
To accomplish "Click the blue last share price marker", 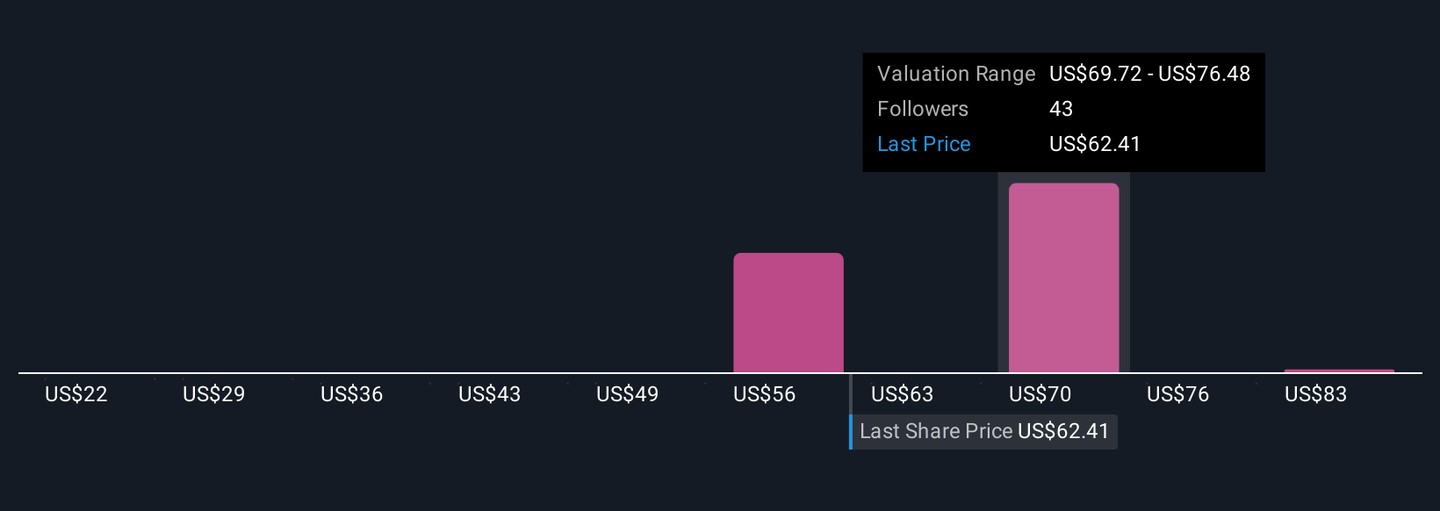I will (x=851, y=432).
